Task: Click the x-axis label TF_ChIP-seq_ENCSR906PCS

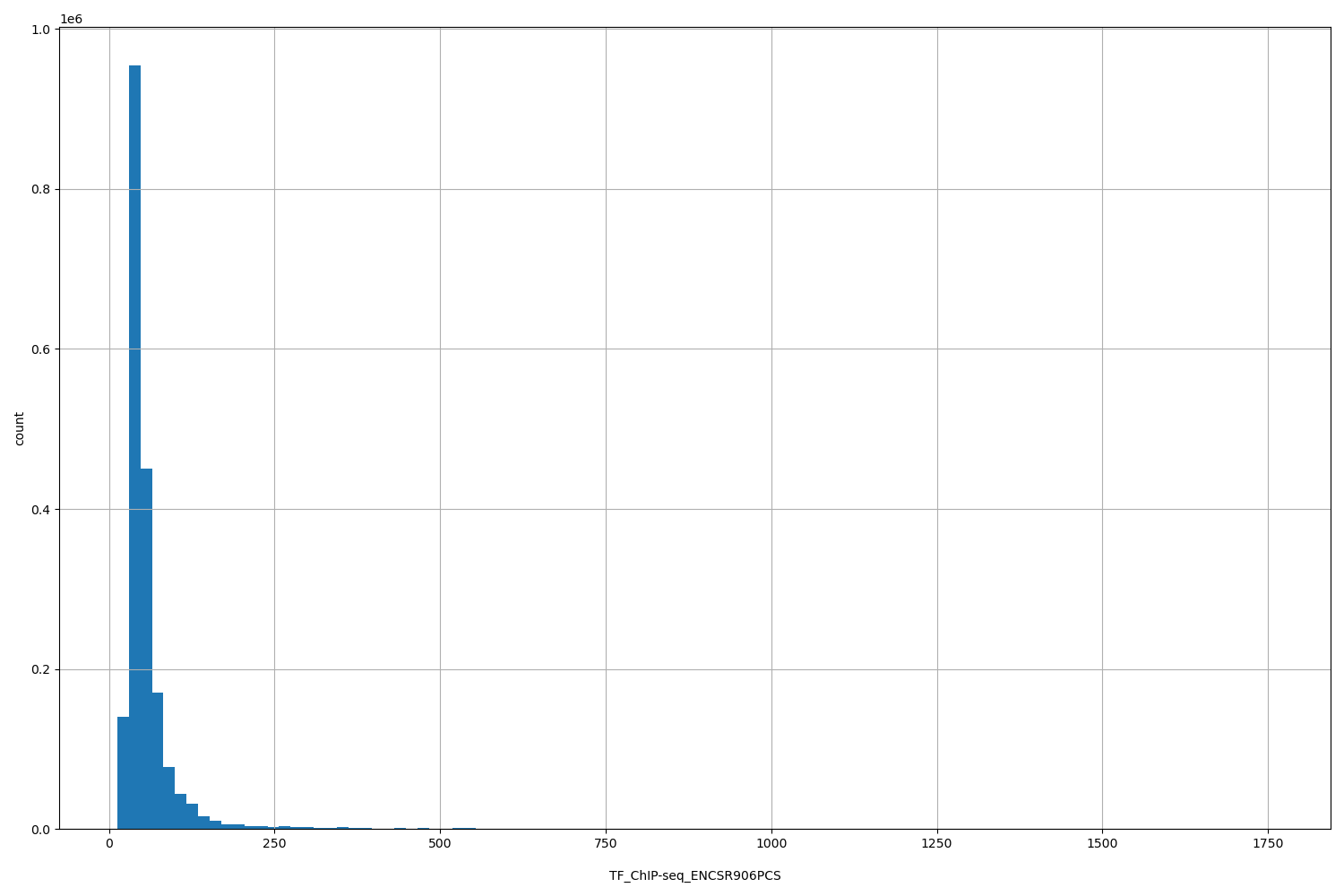Action: coord(696,874)
